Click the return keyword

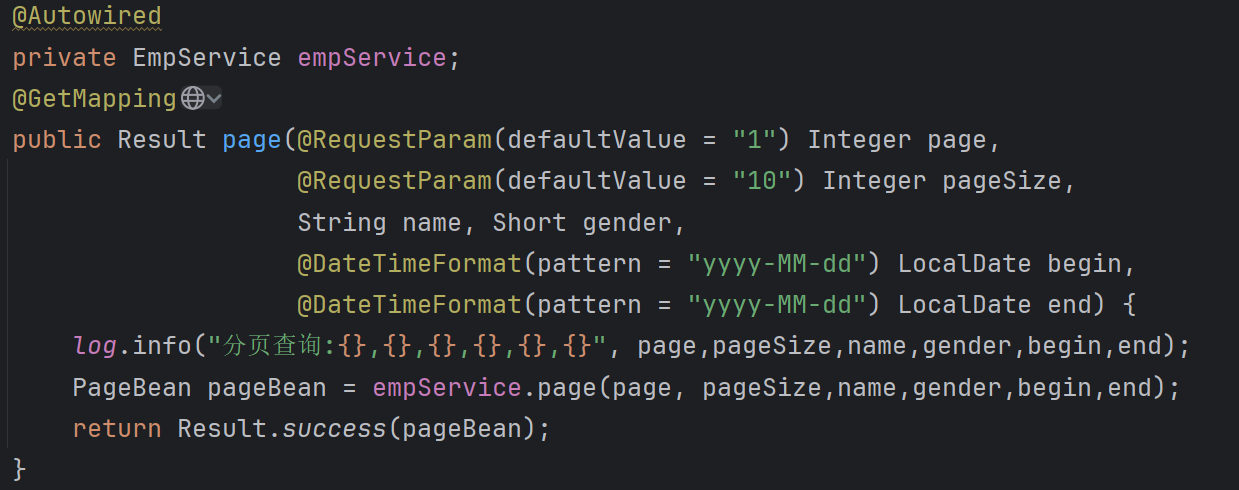[117, 428]
